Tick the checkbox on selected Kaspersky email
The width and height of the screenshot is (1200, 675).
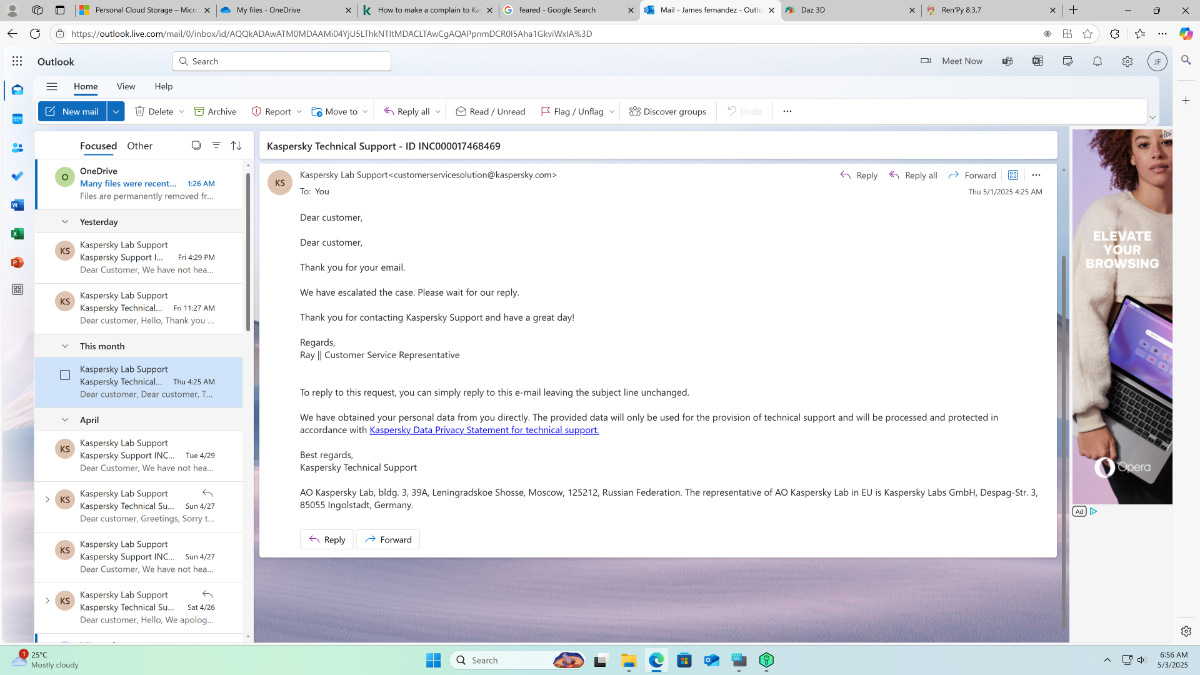(65, 375)
